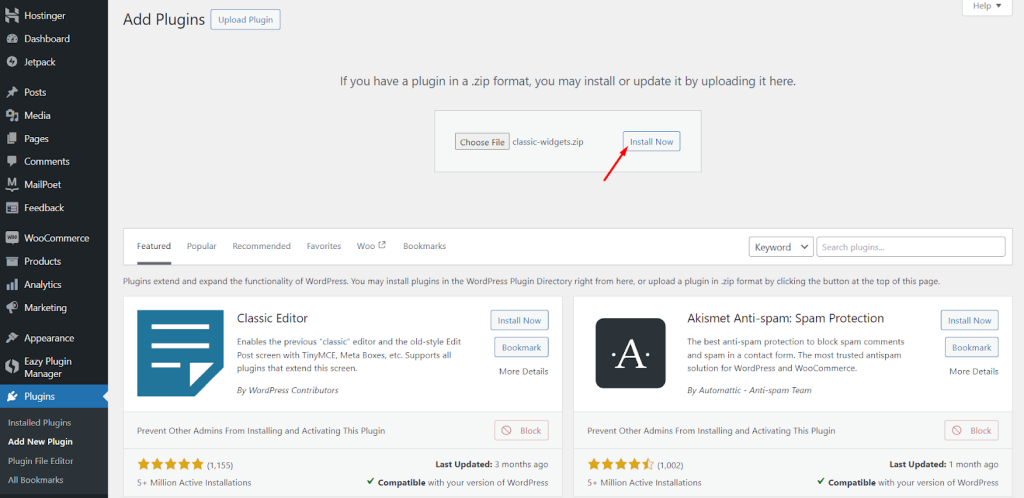Open More Details for Classic Editor

[x=524, y=371]
